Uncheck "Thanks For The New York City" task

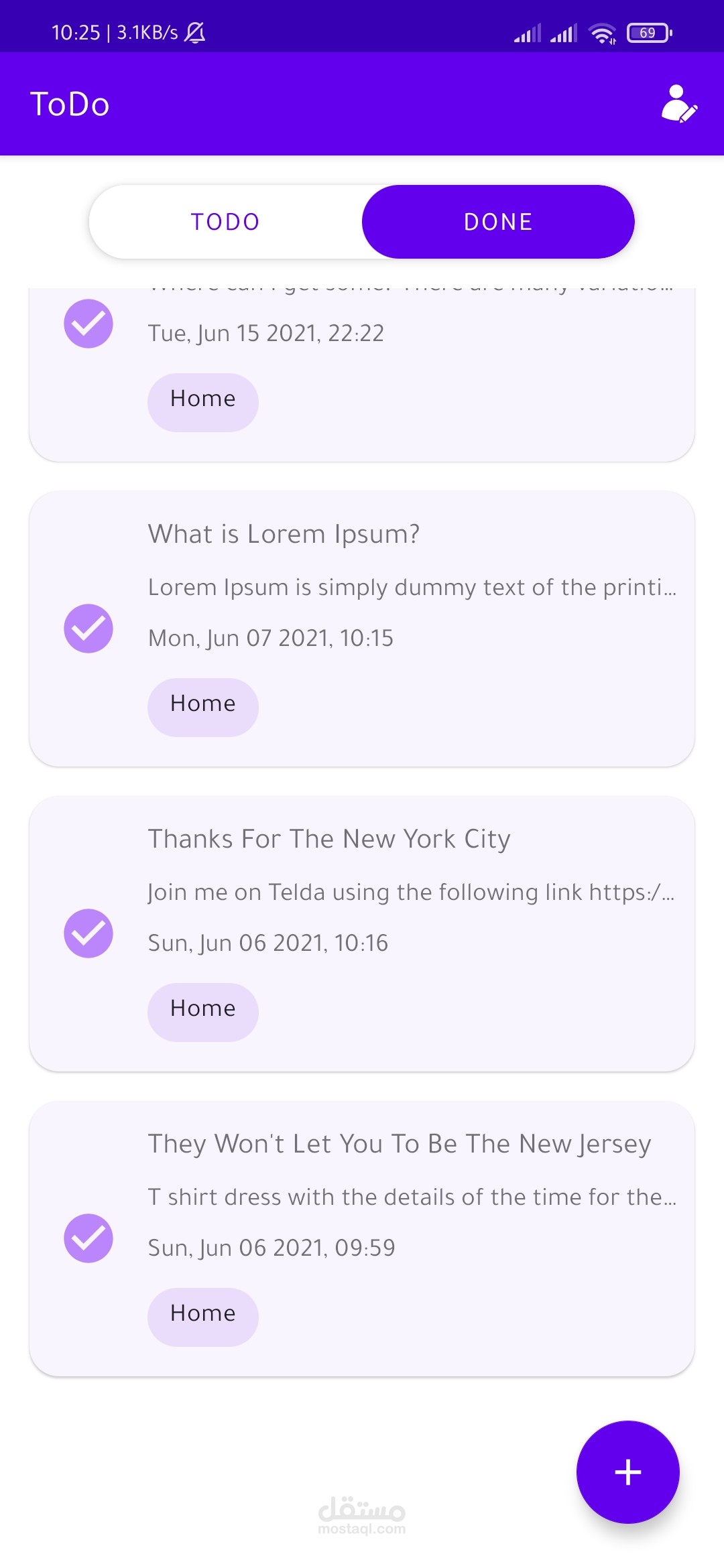[x=88, y=933]
